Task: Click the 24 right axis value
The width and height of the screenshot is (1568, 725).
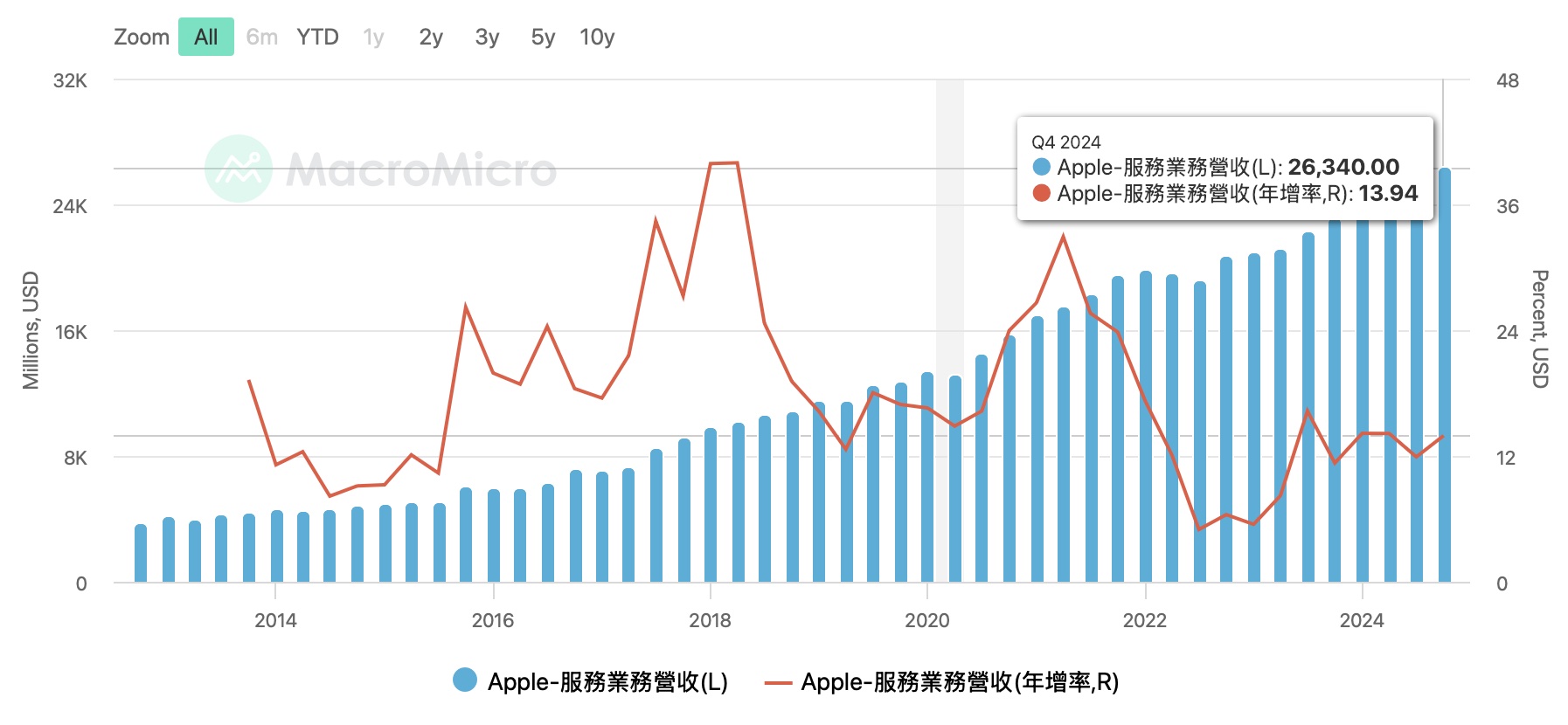Action: (1508, 332)
